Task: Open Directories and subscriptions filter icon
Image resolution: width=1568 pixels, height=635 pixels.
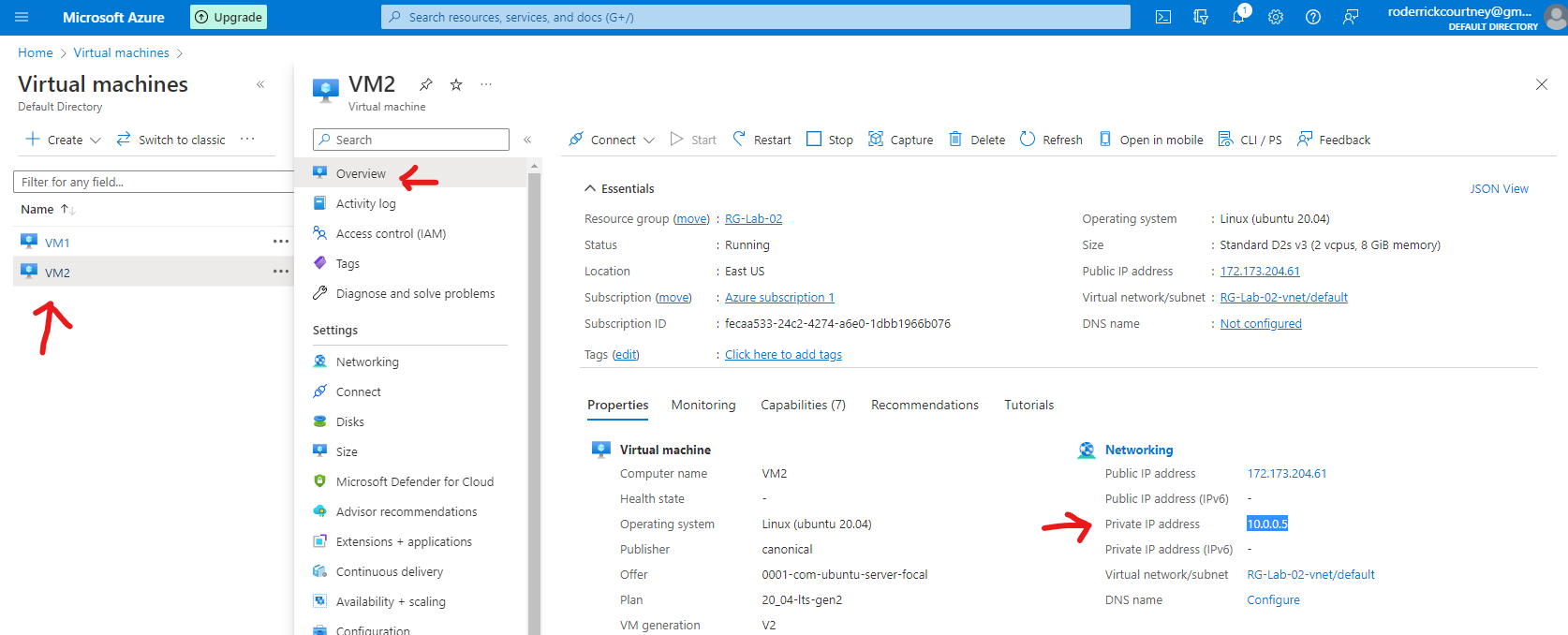Action: (x=1201, y=17)
